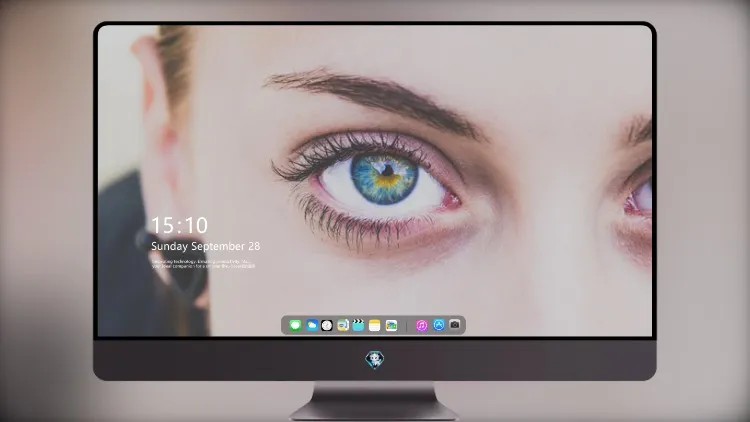Click the logo on monitor chin

[375, 359]
